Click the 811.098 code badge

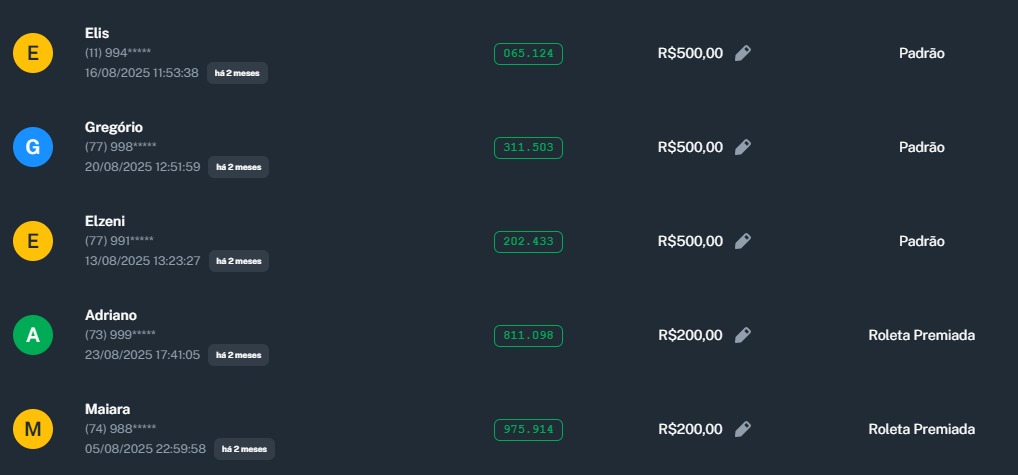(528, 335)
